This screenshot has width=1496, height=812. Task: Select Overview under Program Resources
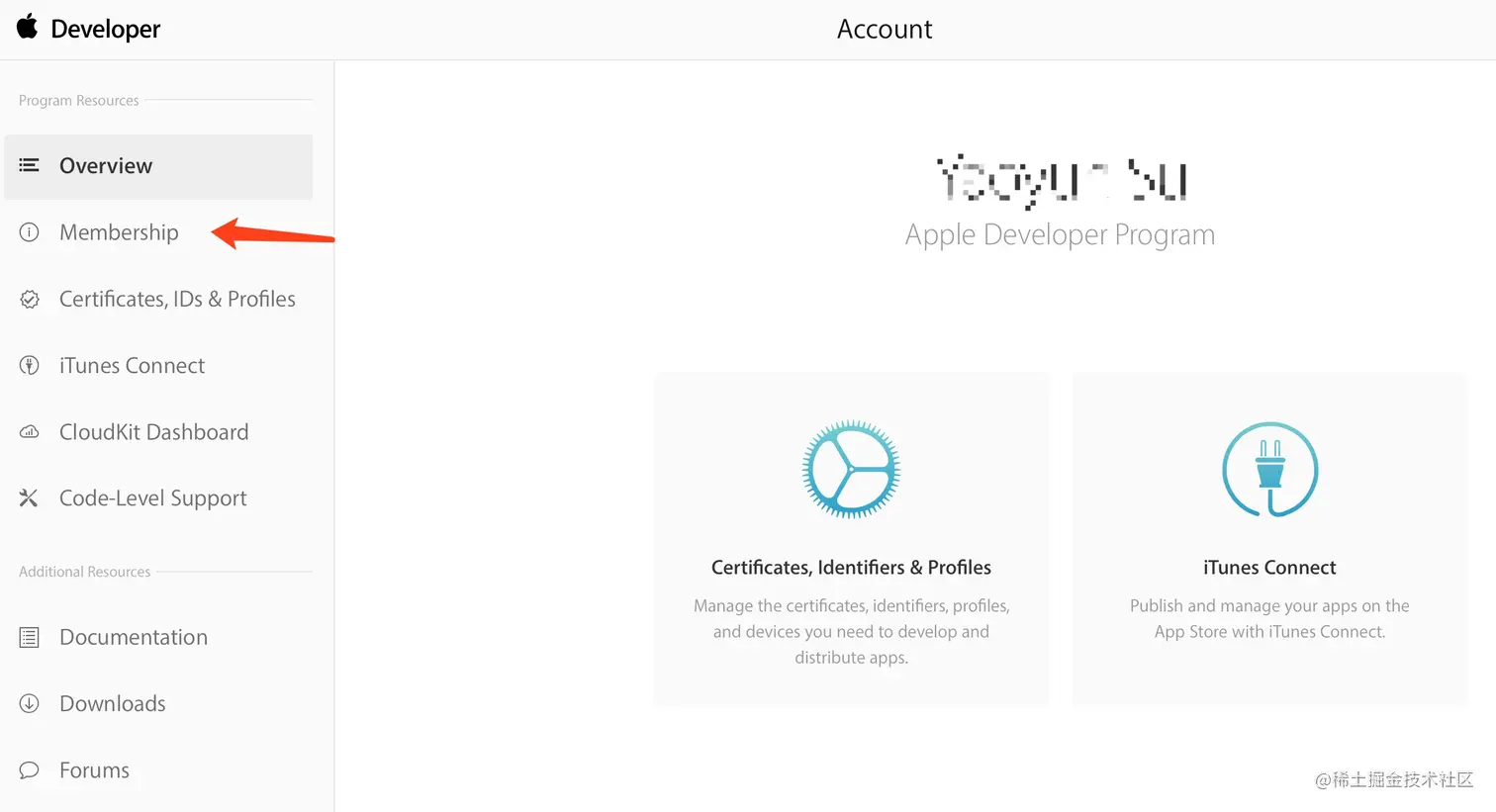coord(107,165)
